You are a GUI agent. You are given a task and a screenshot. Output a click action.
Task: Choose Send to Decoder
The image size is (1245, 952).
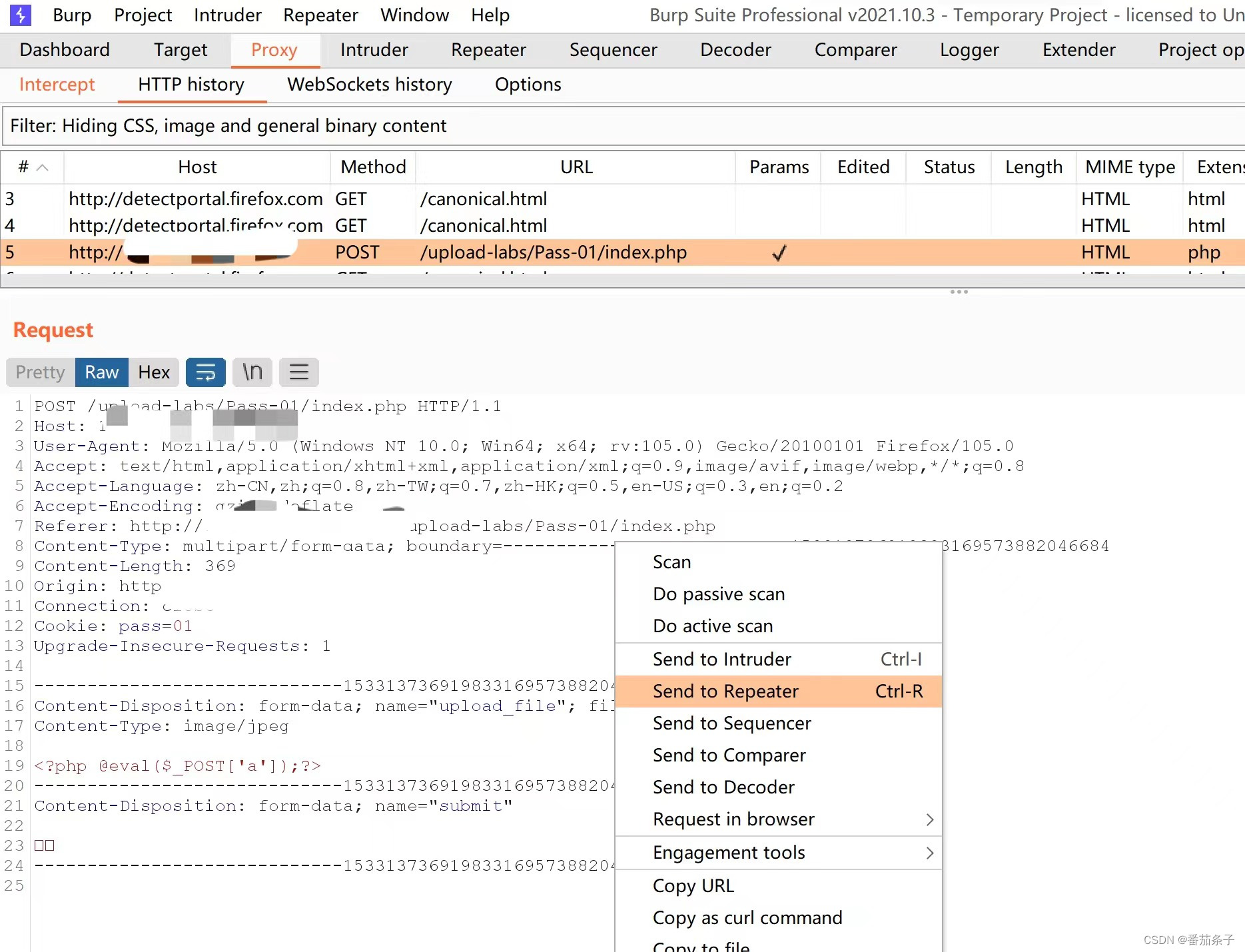tap(779, 787)
